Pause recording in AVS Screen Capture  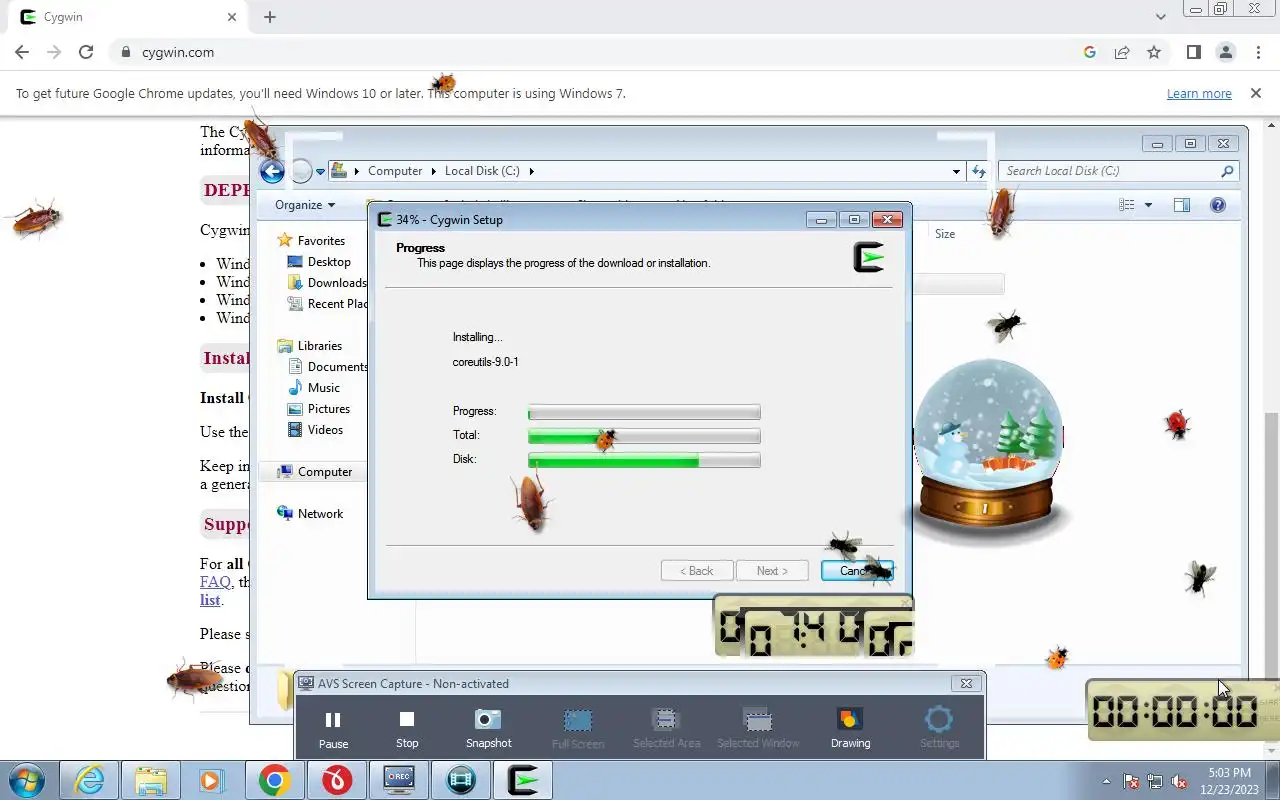click(333, 729)
